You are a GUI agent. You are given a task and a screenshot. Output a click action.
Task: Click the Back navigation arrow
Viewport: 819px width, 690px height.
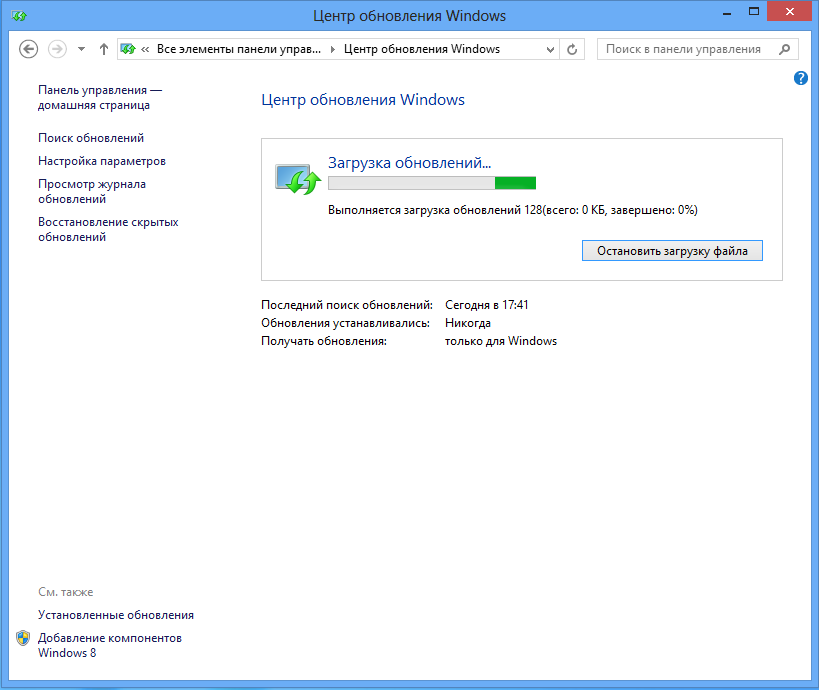[29, 49]
